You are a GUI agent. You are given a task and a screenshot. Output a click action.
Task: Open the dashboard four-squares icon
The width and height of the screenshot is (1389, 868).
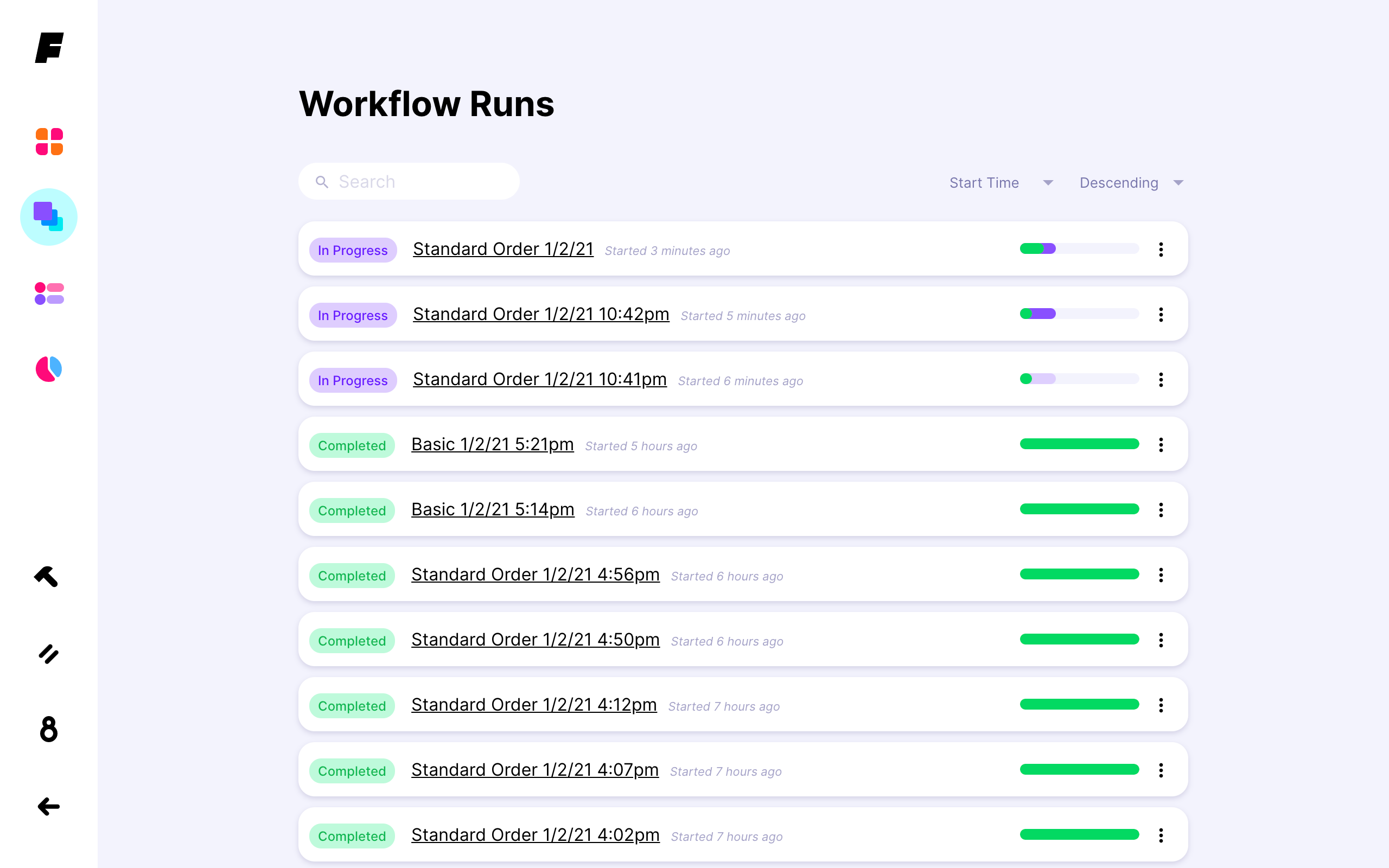(x=49, y=141)
